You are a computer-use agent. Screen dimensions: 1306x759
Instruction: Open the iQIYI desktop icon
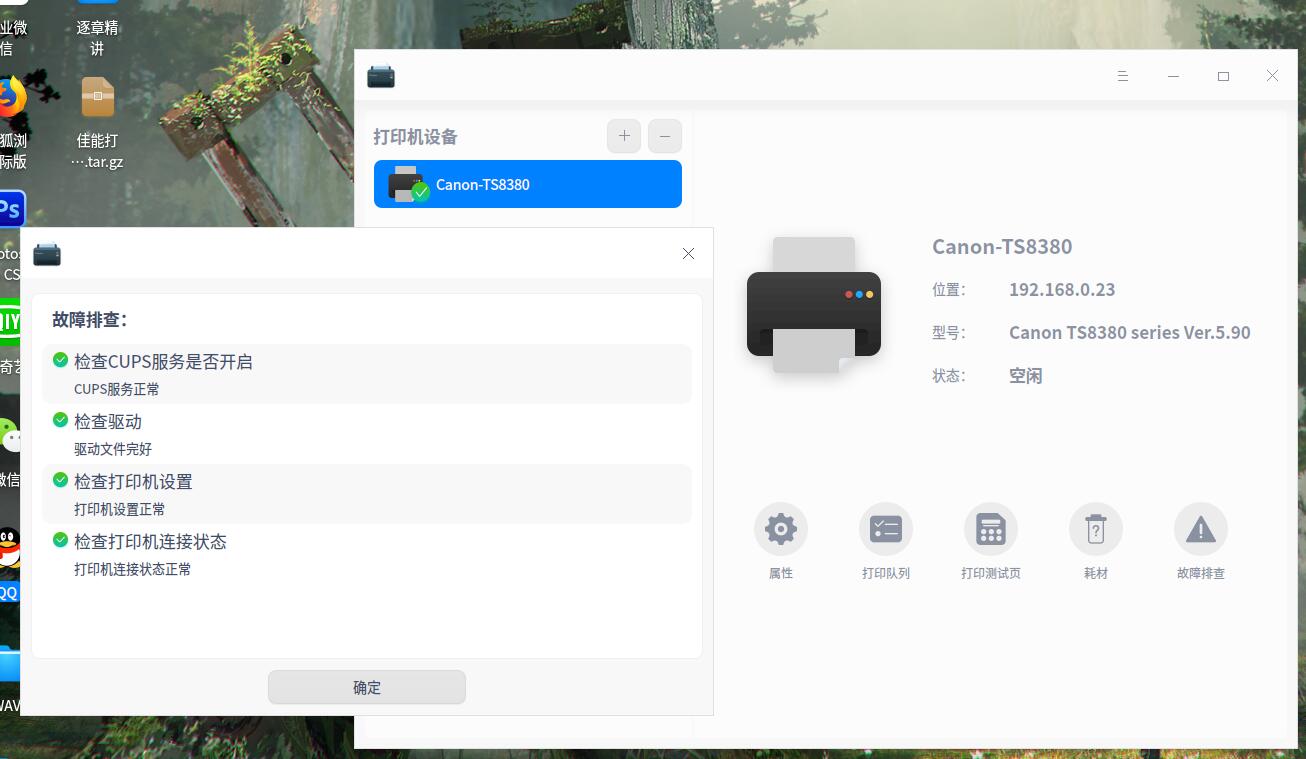pos(9,322)
